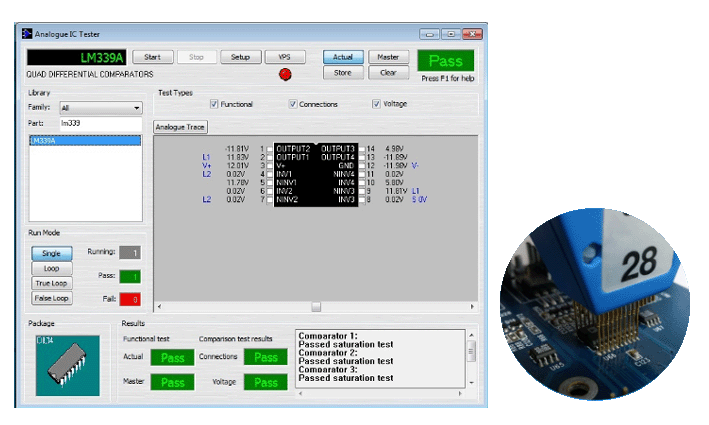Viewport: 709px width, 425px height.
Task: Open the Family dropdown list
Action: point(137,108)
